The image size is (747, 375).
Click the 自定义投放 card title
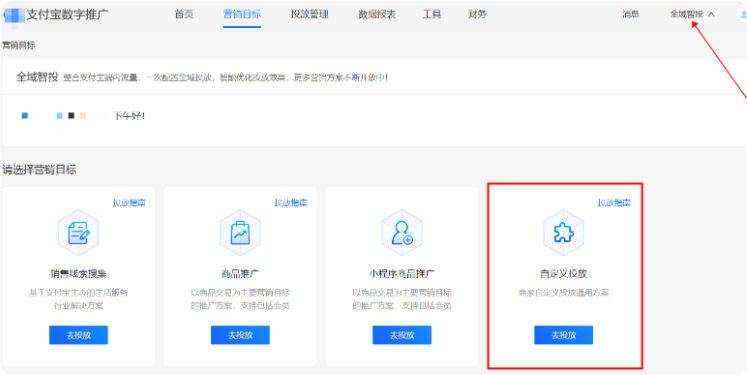(564, 274)
